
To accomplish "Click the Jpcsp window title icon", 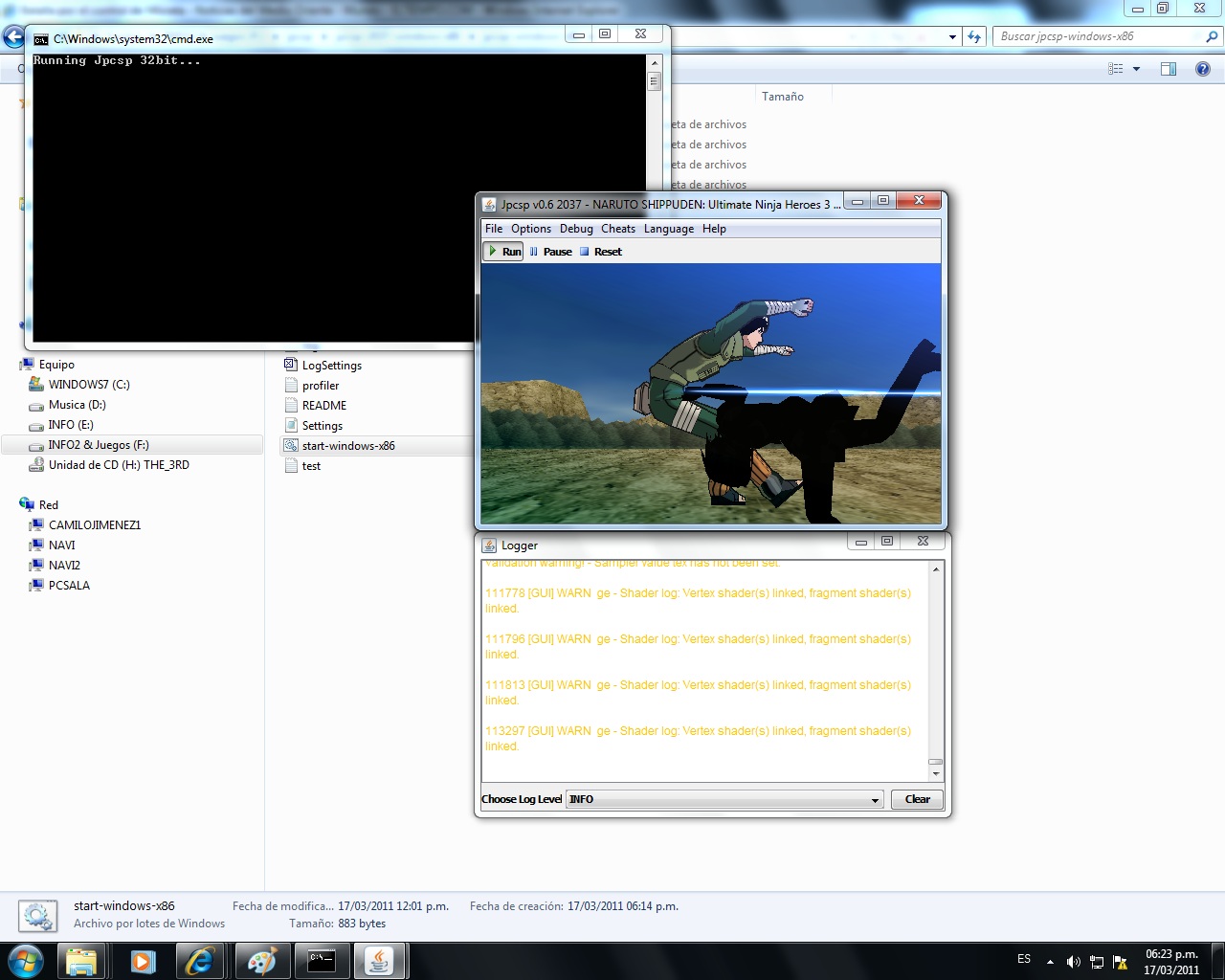I will coord(489,204).
